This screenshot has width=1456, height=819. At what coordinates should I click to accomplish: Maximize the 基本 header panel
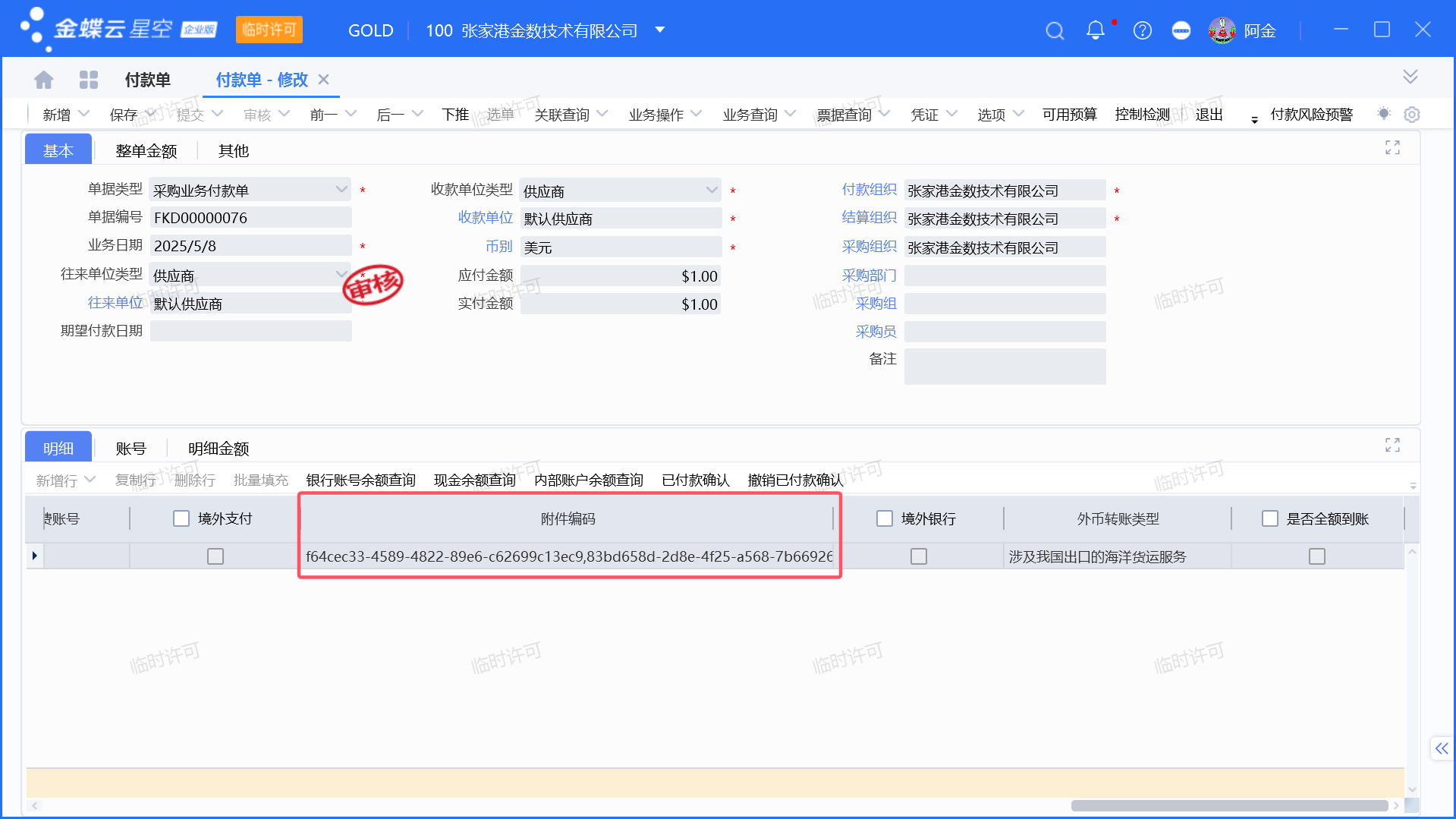(1392, 147)
